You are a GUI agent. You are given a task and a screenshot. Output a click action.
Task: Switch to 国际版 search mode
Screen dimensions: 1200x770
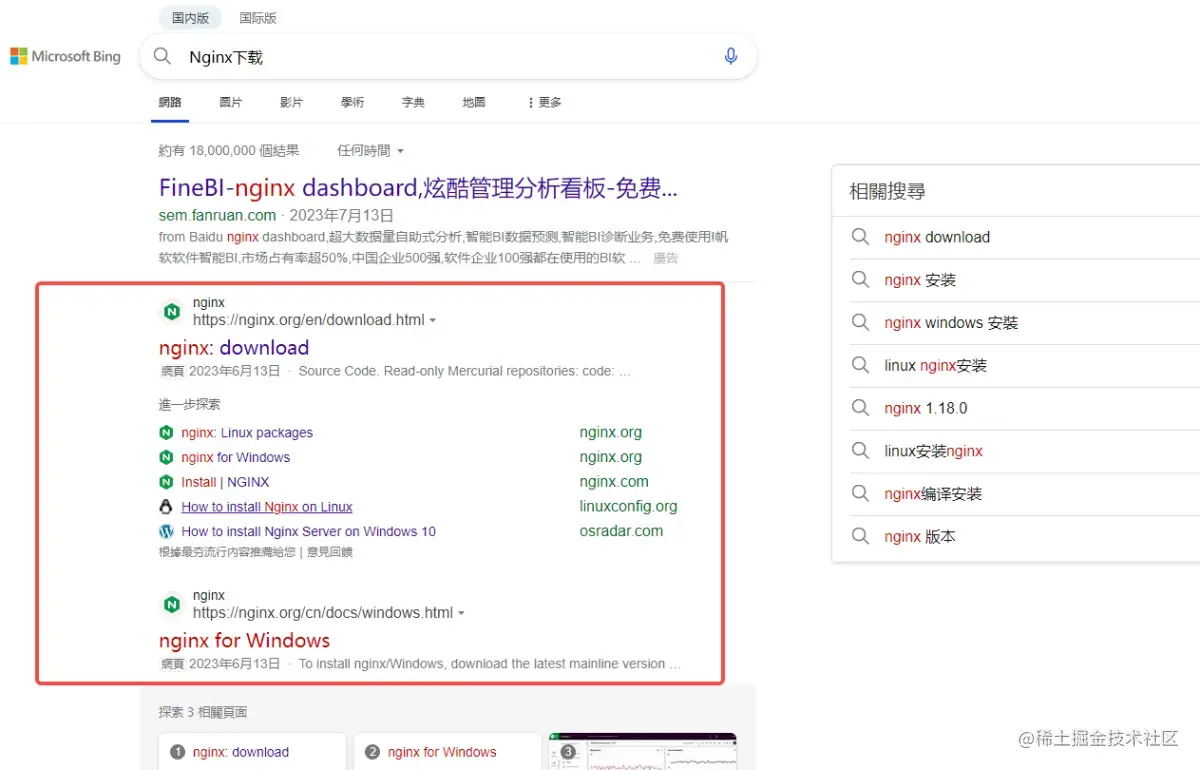tap(258, 18)
